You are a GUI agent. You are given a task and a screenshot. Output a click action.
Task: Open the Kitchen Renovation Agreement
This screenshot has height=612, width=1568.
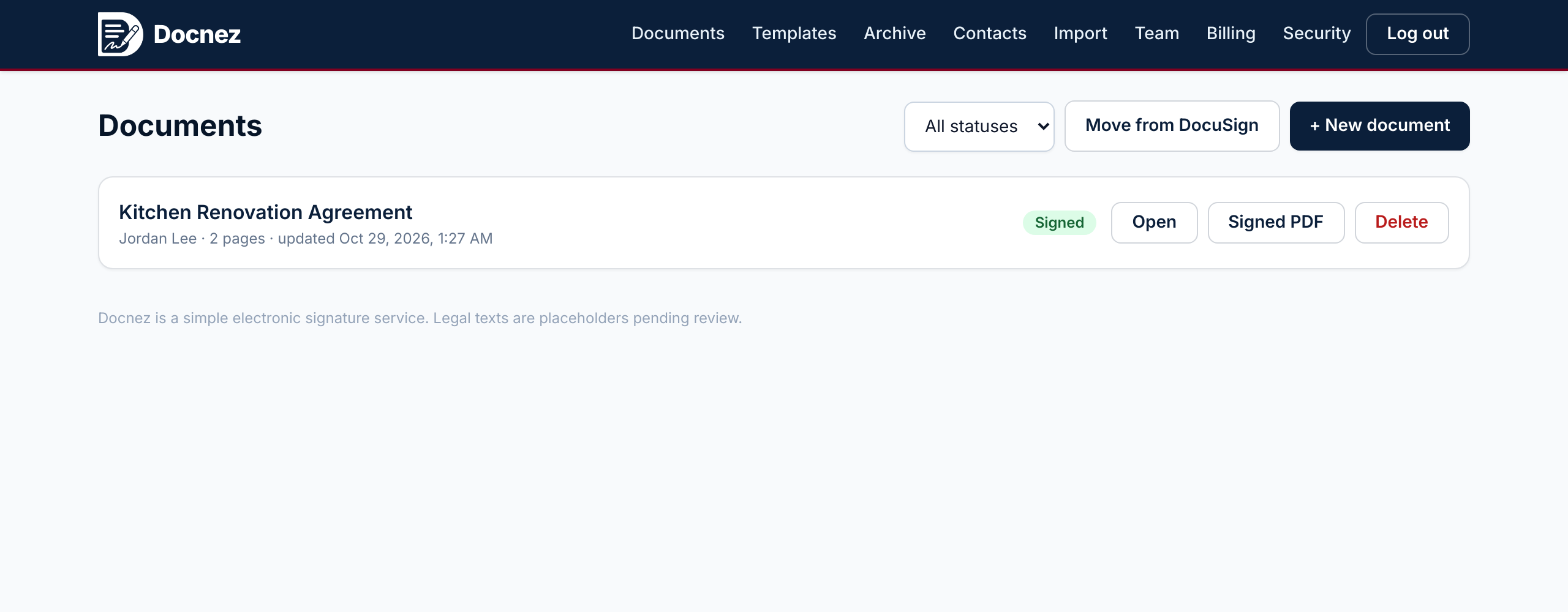point(1154,223)
